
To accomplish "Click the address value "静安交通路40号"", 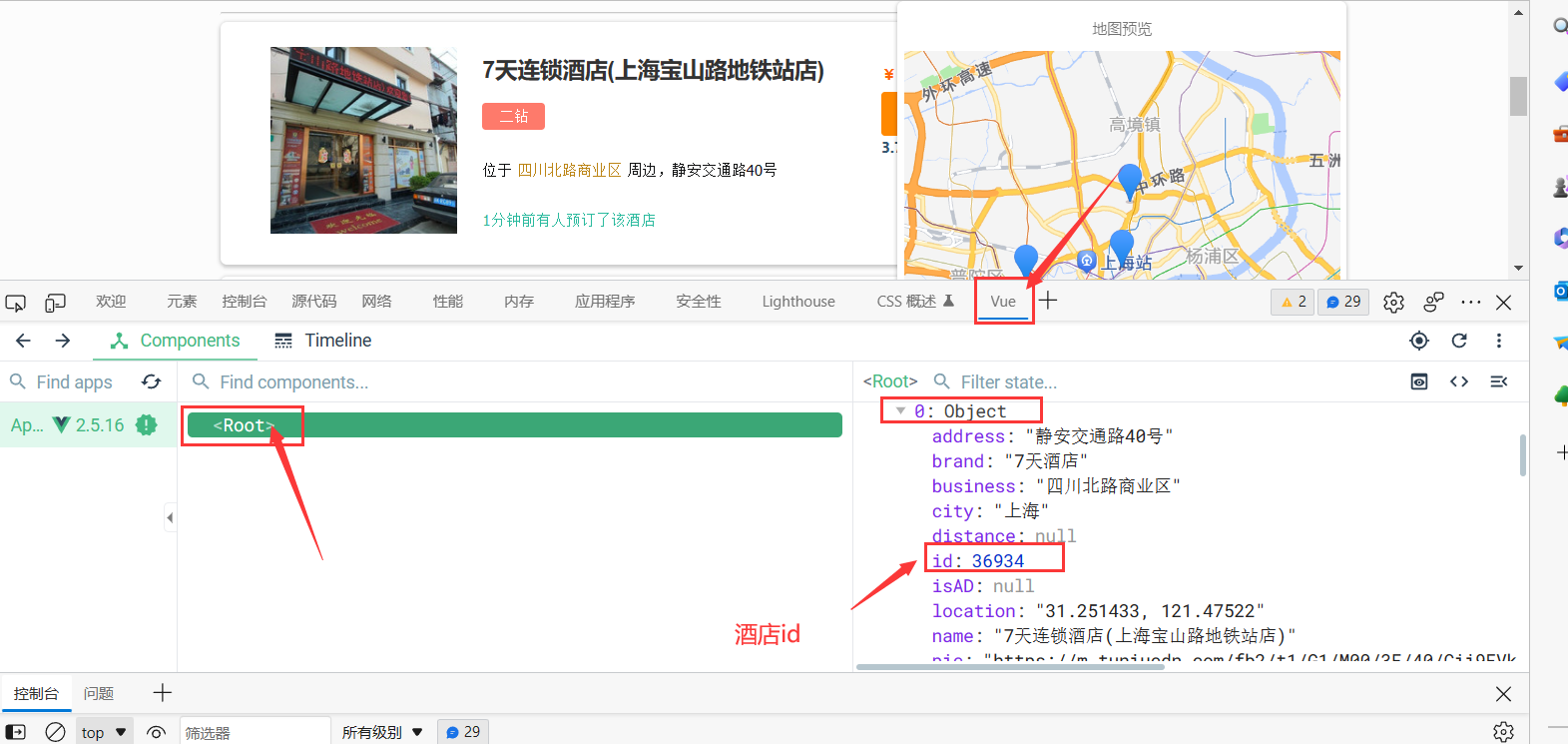I will pos(1099,436).
